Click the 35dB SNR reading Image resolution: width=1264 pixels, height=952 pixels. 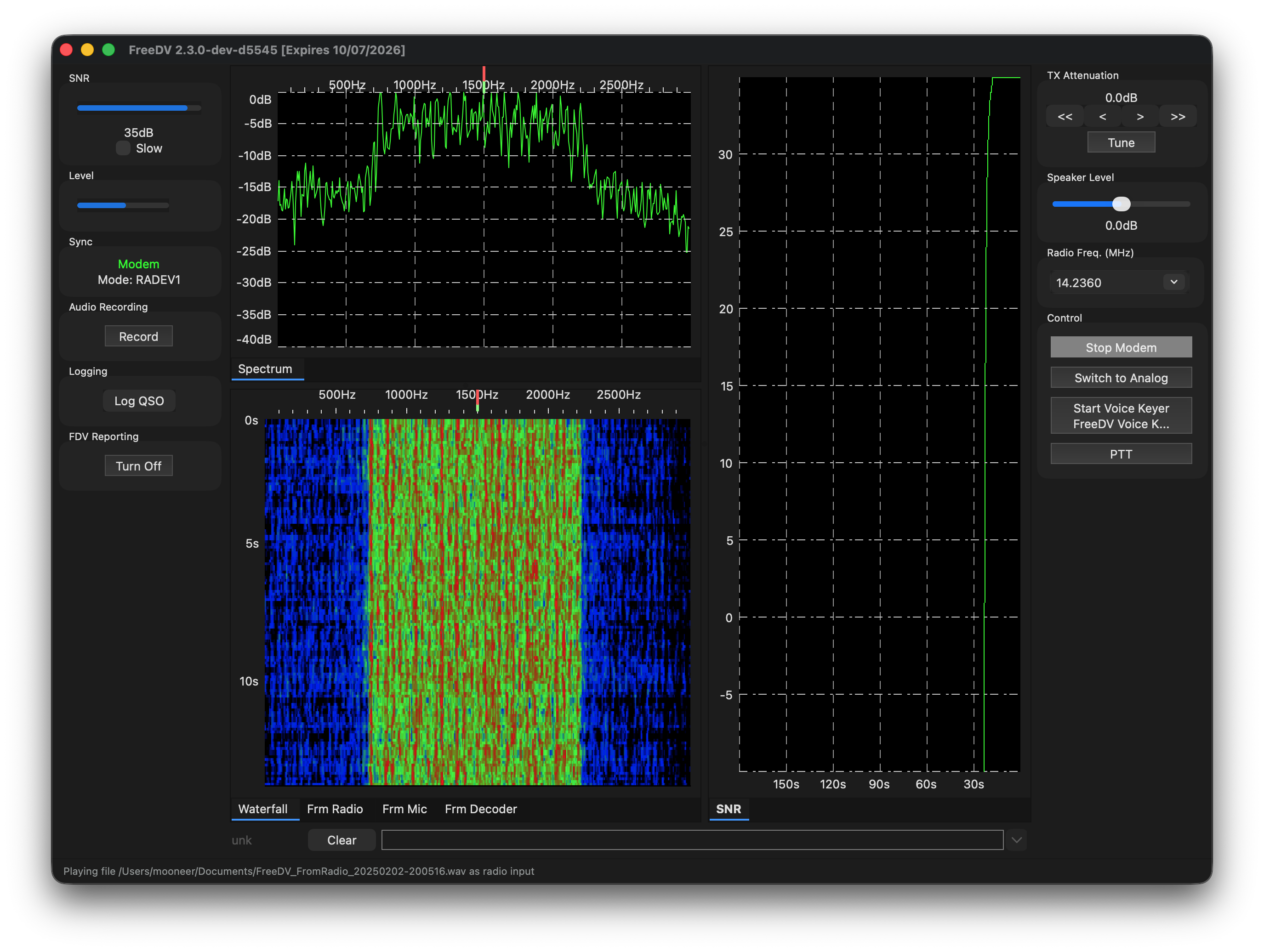tap(138, 132)
